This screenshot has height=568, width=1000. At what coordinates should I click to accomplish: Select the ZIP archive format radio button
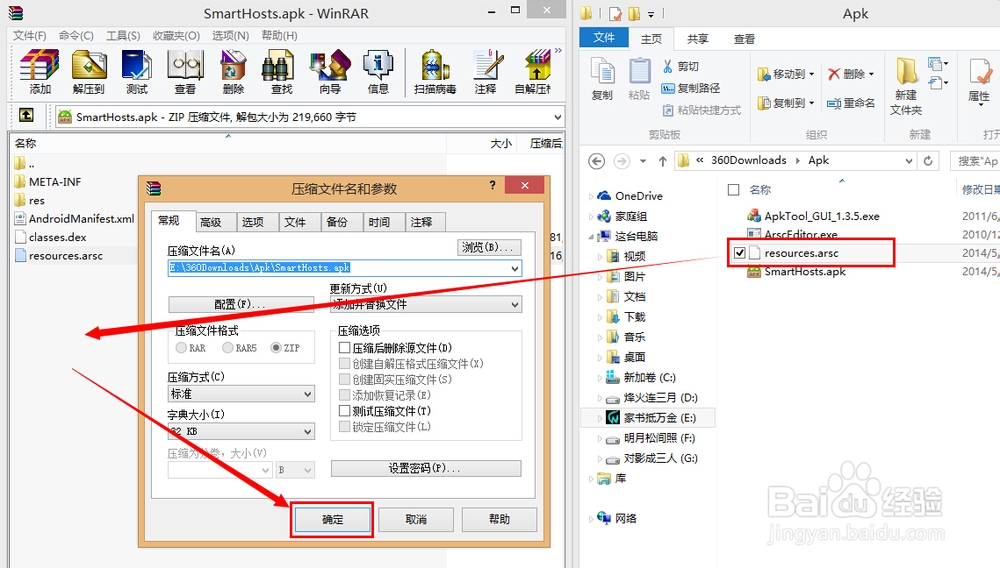tap(276, 347)
